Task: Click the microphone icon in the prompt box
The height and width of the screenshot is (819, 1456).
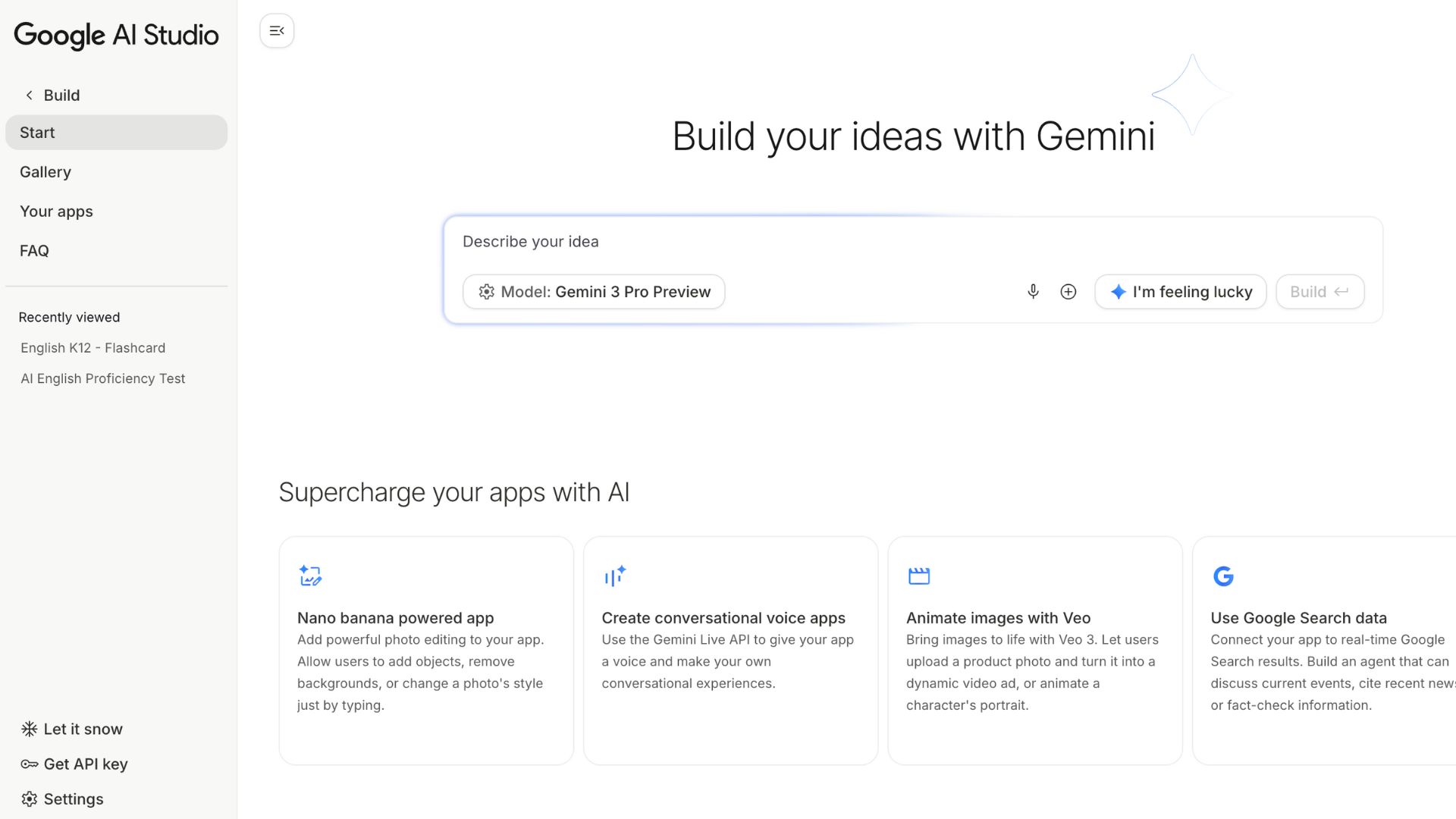Action: pyautogui.click(x=1033, y=291)
